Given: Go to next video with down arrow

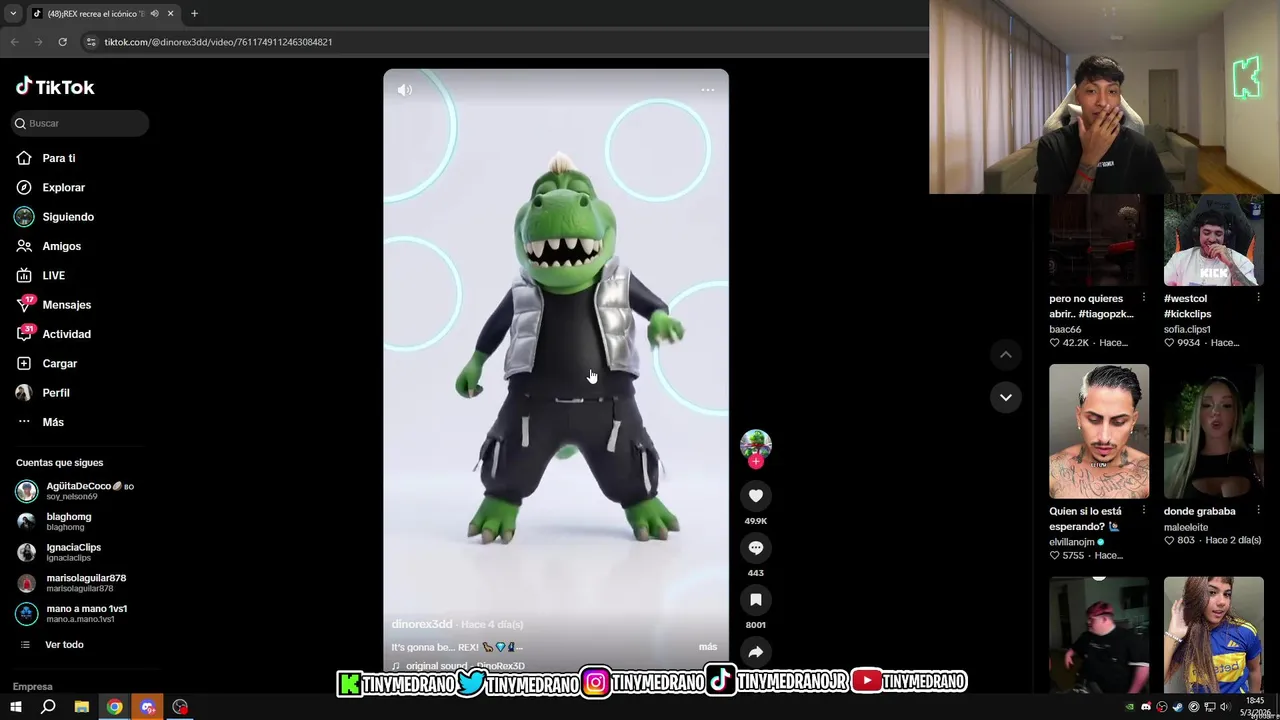Looking at the screenshot, I should coord(1006,397).
